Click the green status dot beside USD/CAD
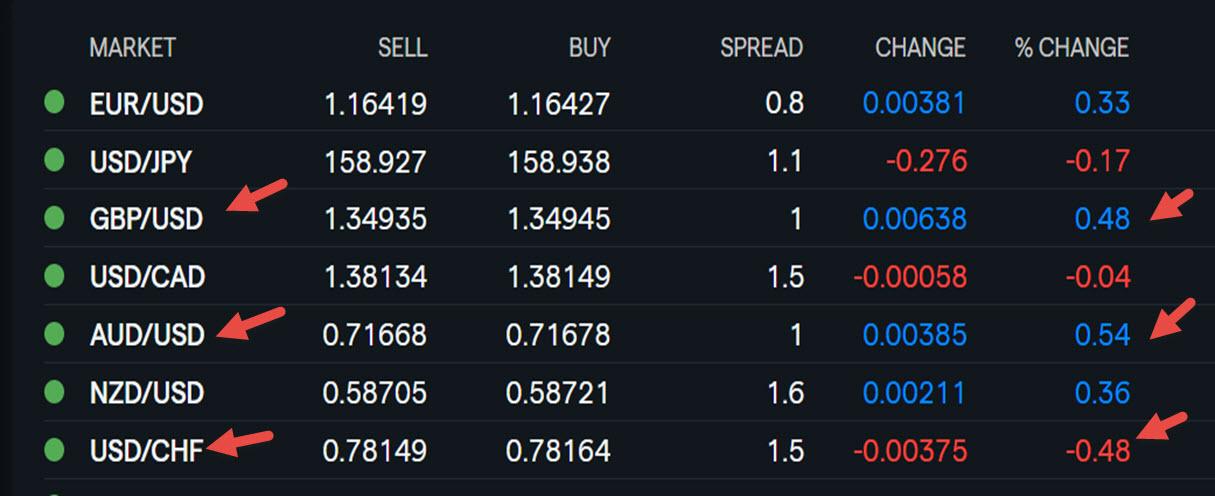1215x496 pixels. coord(54,275)
